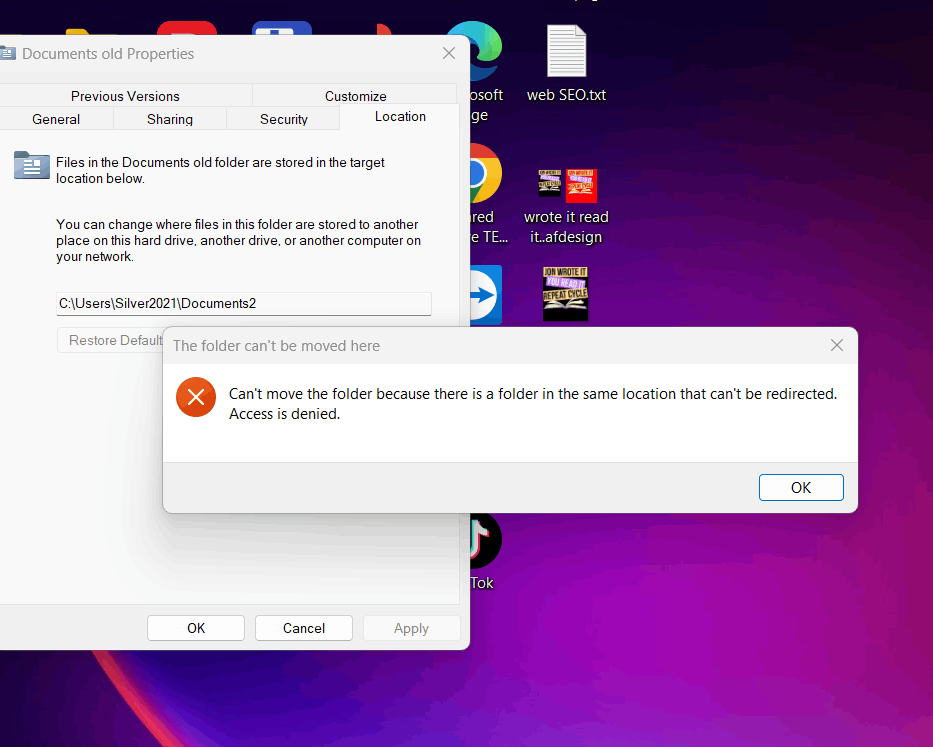Image resolution: width=933 pixels, height=747 pixels.
Task: Open the Security tab
Action: tap(283, 119)
